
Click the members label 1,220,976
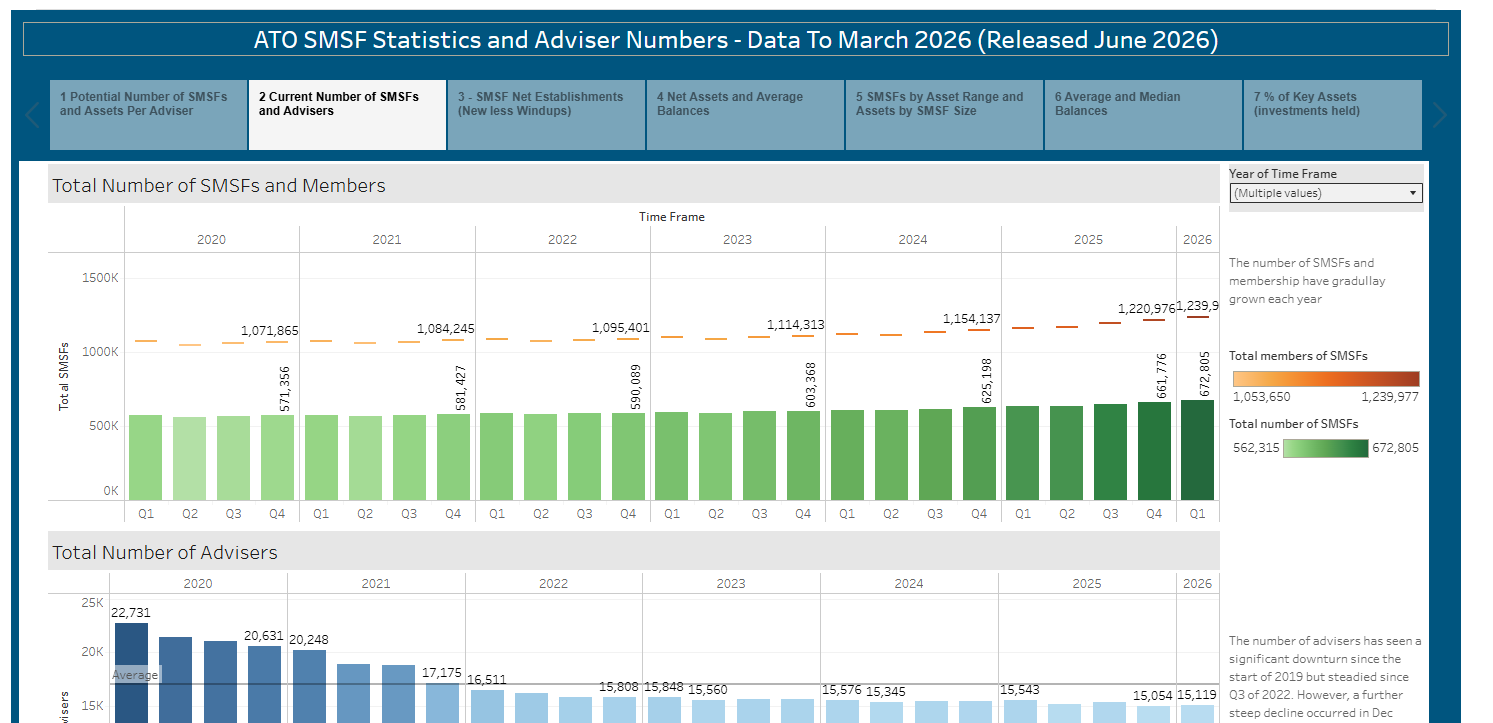[1147, 308]
